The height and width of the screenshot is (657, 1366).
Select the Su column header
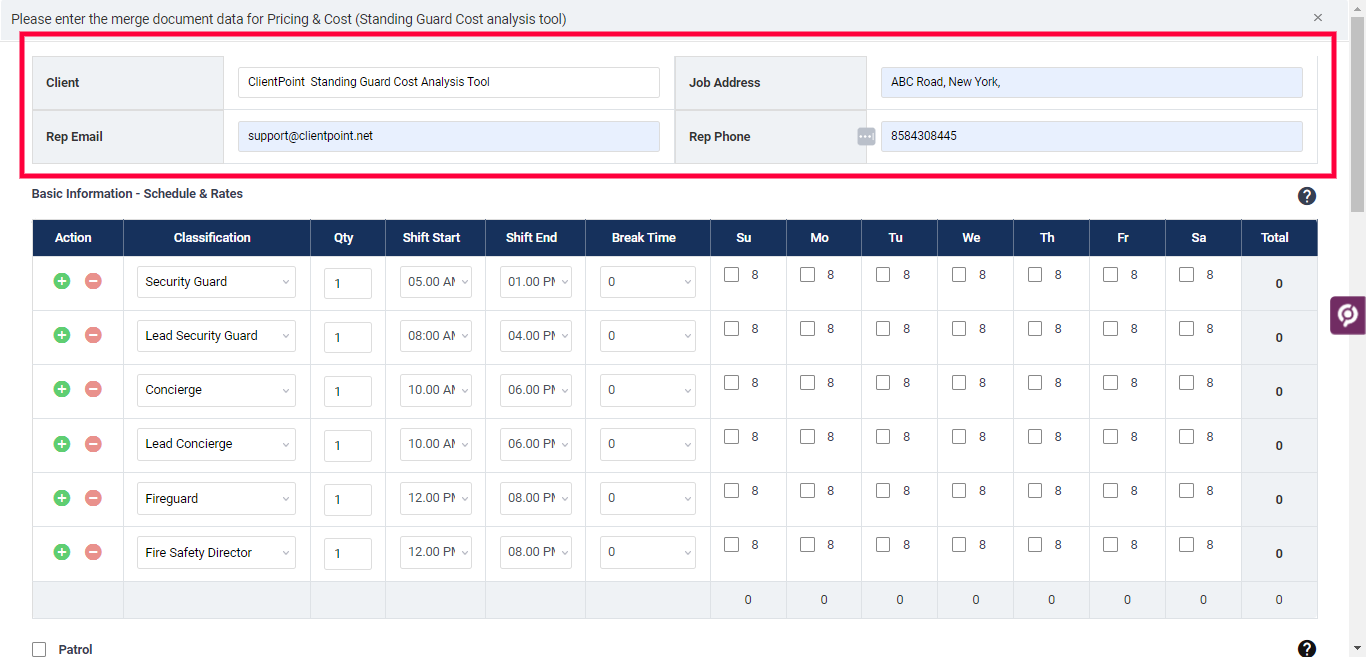point(744,237)
